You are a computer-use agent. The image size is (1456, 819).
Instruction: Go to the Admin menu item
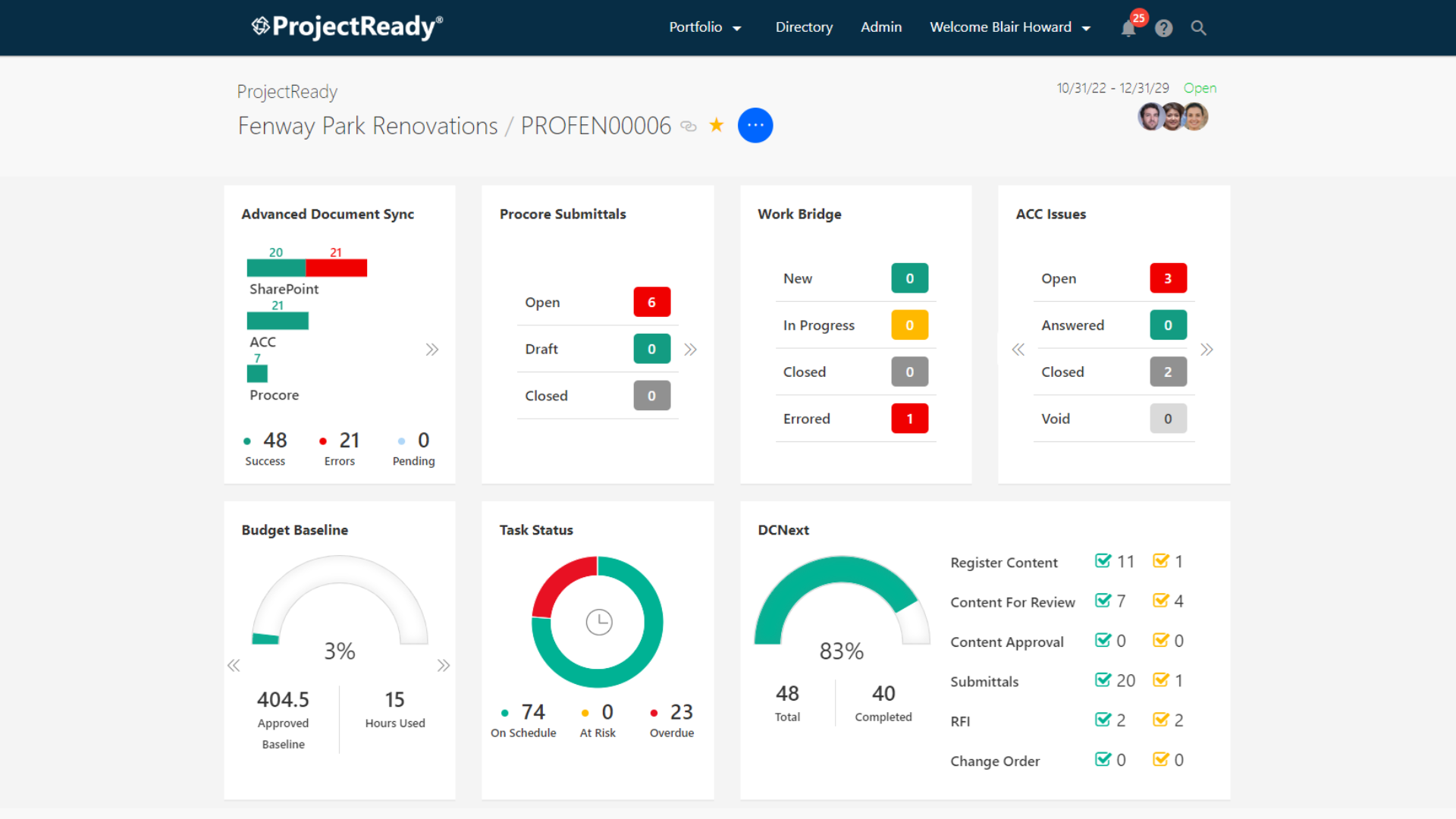(x=880, y=27)
